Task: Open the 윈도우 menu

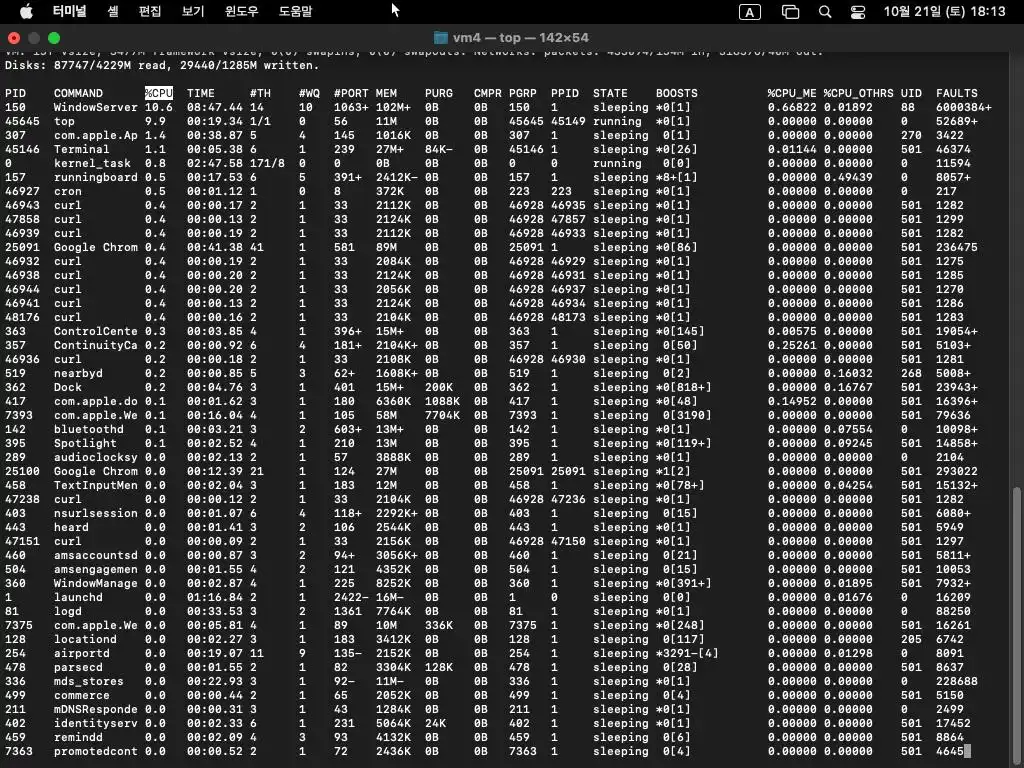Action: pos(242,11)
